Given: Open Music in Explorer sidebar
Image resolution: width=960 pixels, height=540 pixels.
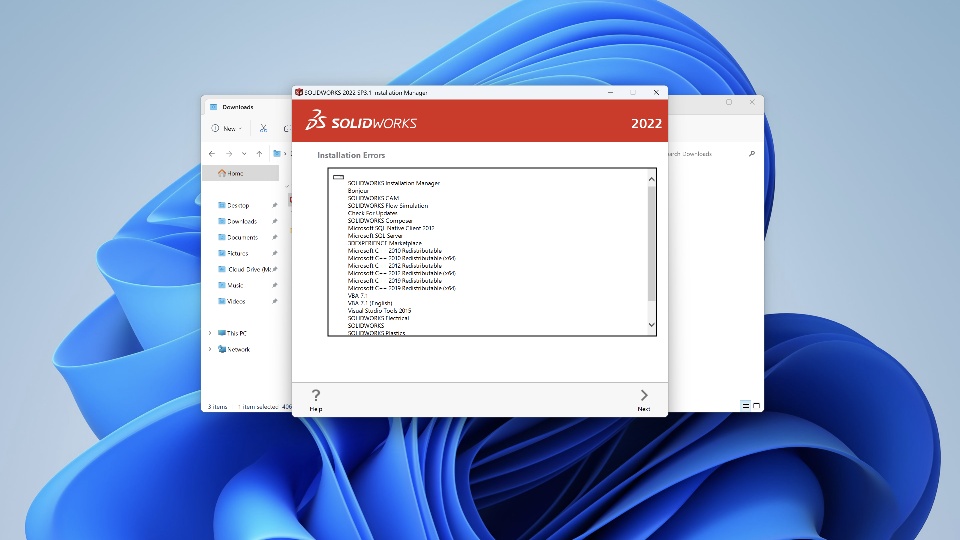Looking at the screenshot, I should click(235, 285).
